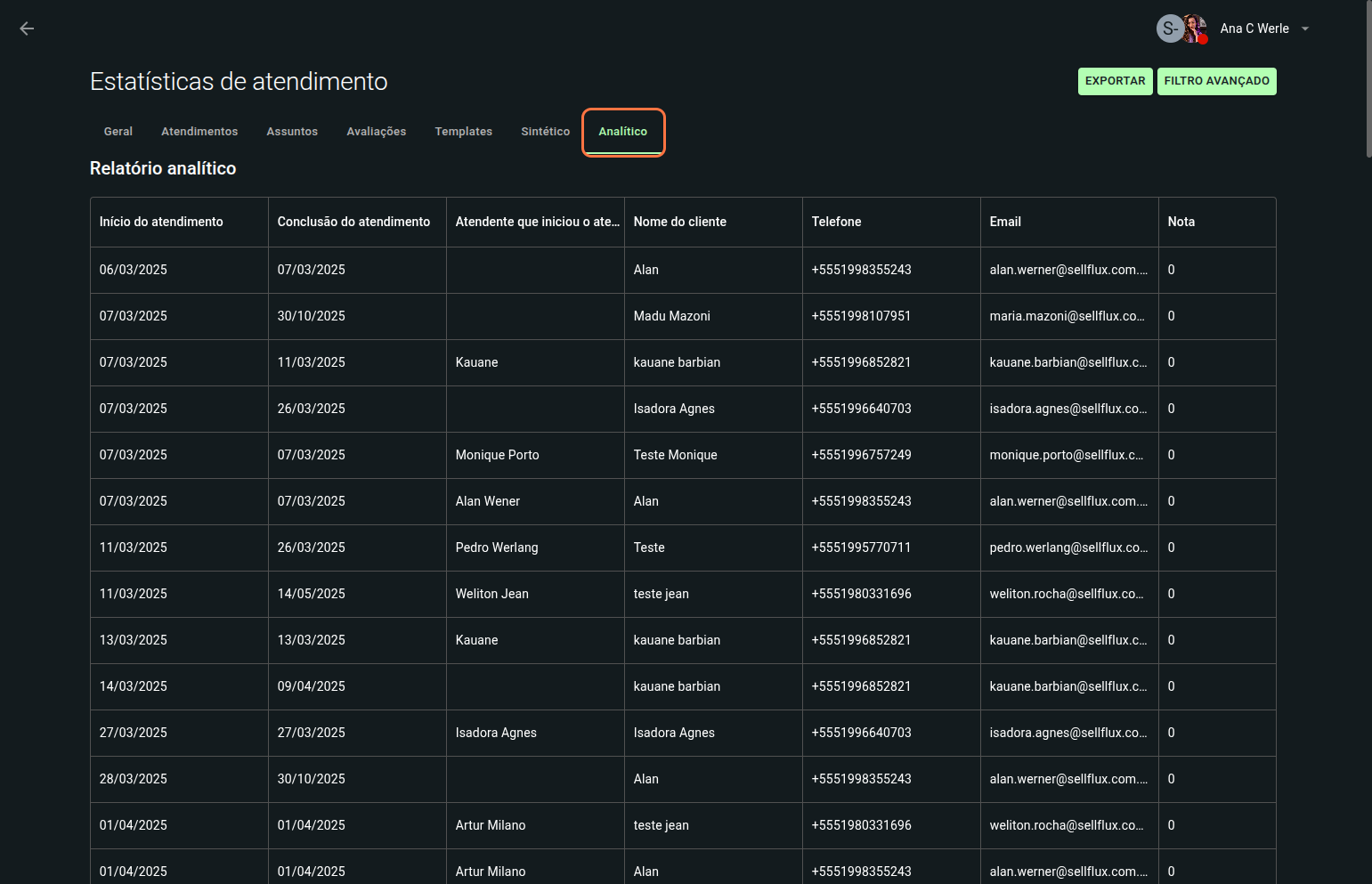Expand the Ana C Werle user dropdown
1372x884 pixels.
1305,28
